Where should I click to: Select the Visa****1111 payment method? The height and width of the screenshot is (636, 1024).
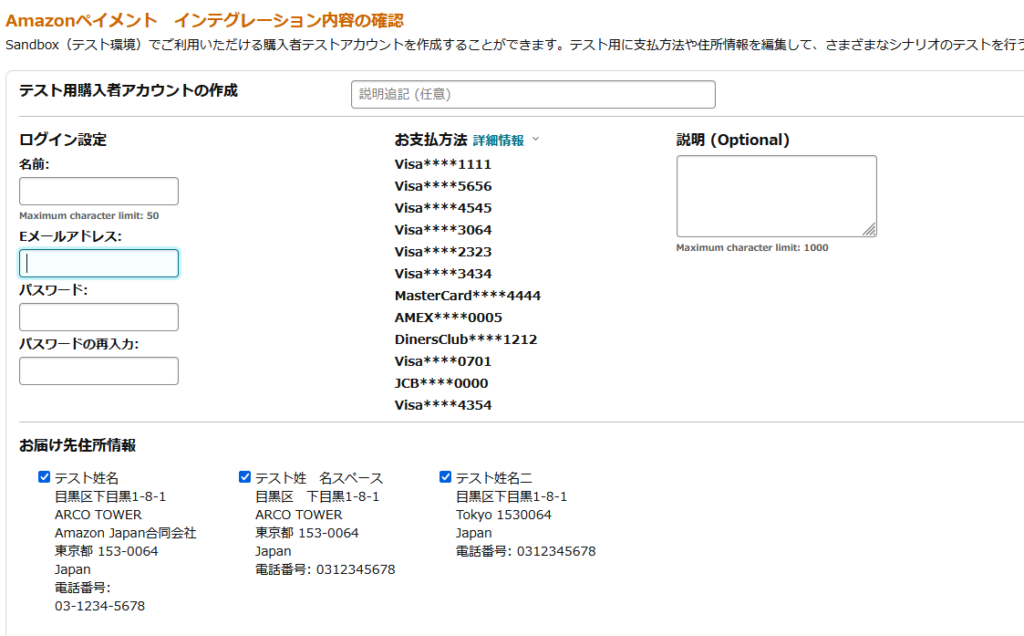[x=443, y=164]
